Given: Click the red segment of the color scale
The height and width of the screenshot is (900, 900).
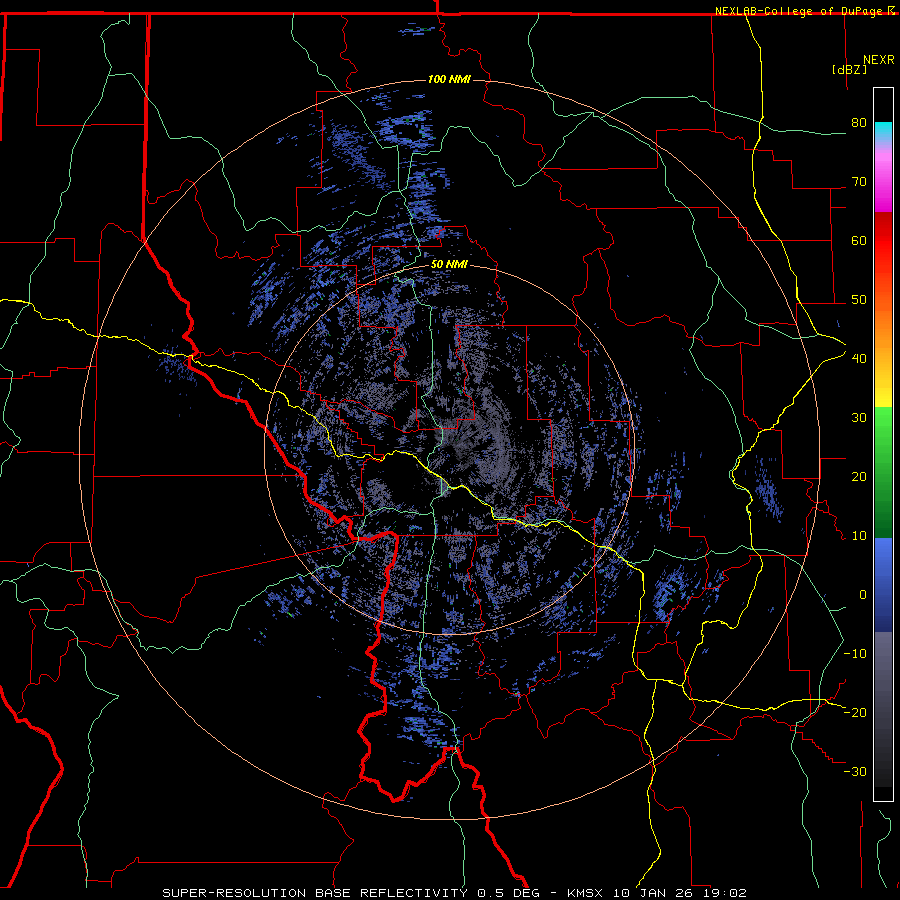Looking at the screenshot, I should 883,241.
